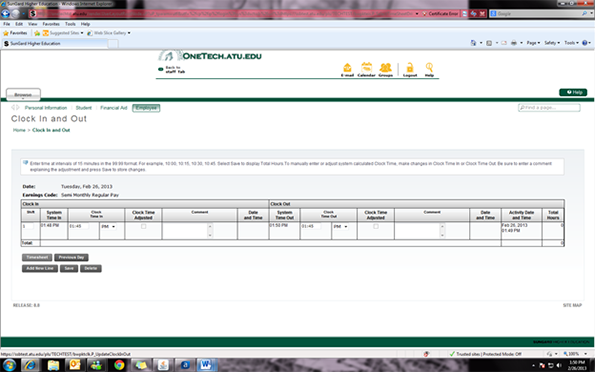Click the Save button

coord(69,268)
